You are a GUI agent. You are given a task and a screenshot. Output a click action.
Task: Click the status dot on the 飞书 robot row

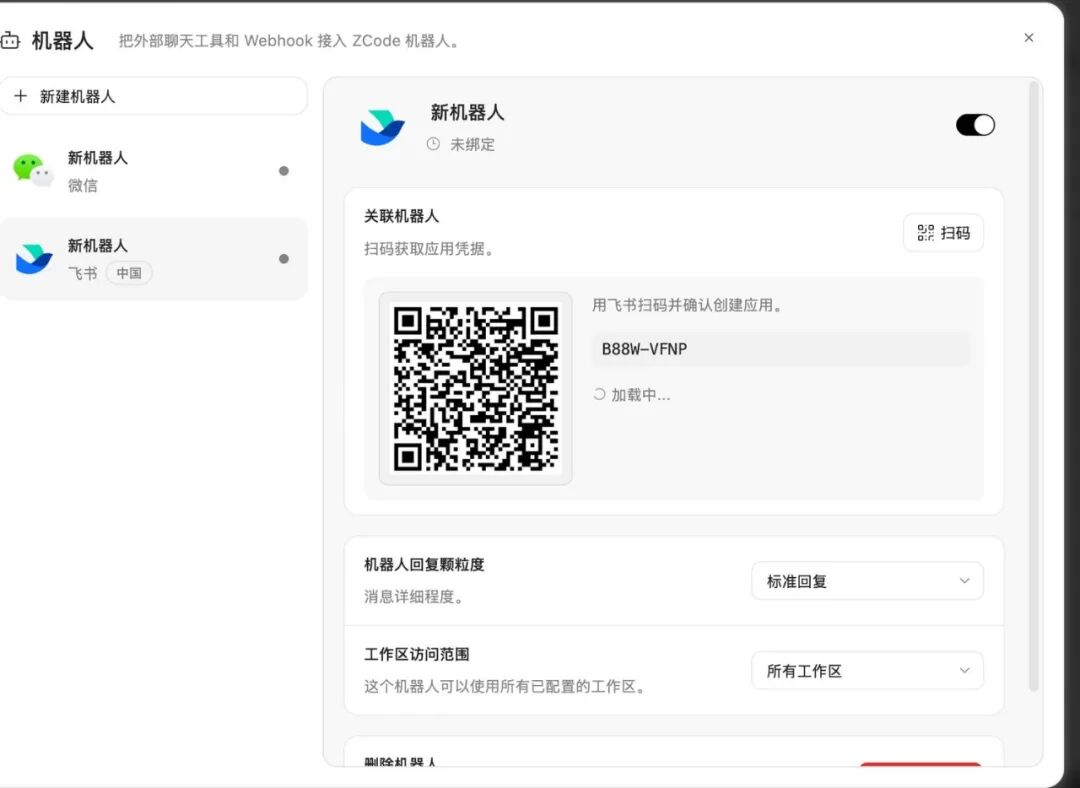tap(284, 259)
